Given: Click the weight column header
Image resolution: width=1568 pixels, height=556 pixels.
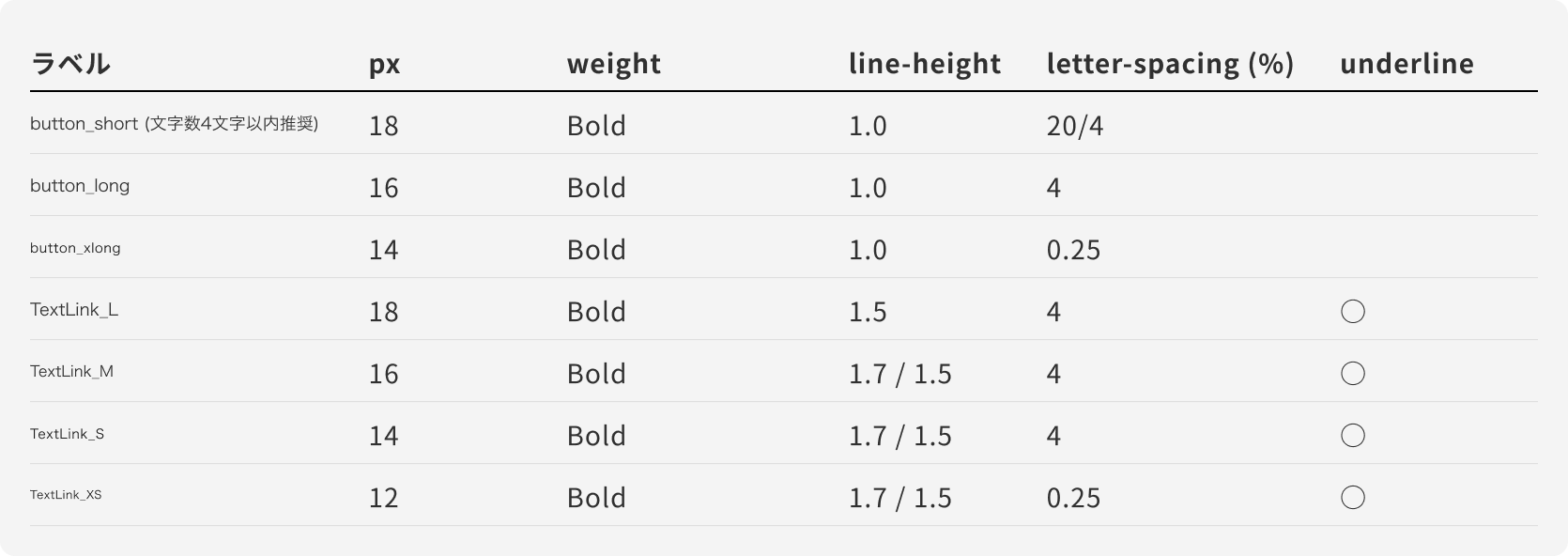Looking at the screenshot, I should pos(614,64).
